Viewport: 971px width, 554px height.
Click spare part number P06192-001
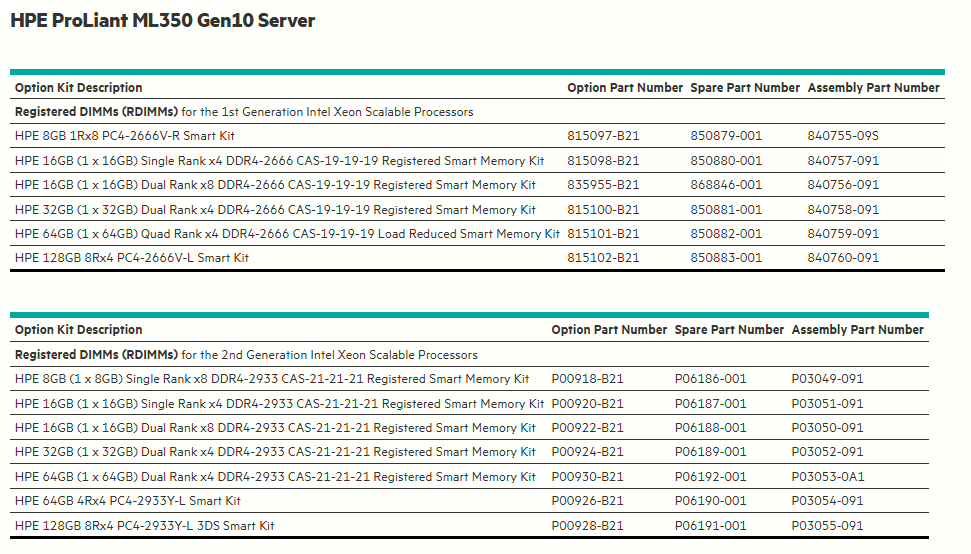pyautogui.click(x=711, y=477)
